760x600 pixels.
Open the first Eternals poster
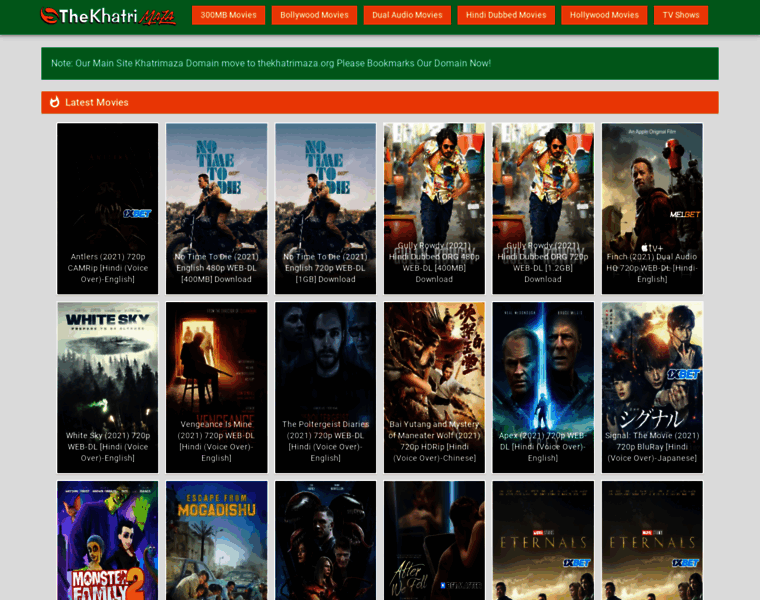543,540
